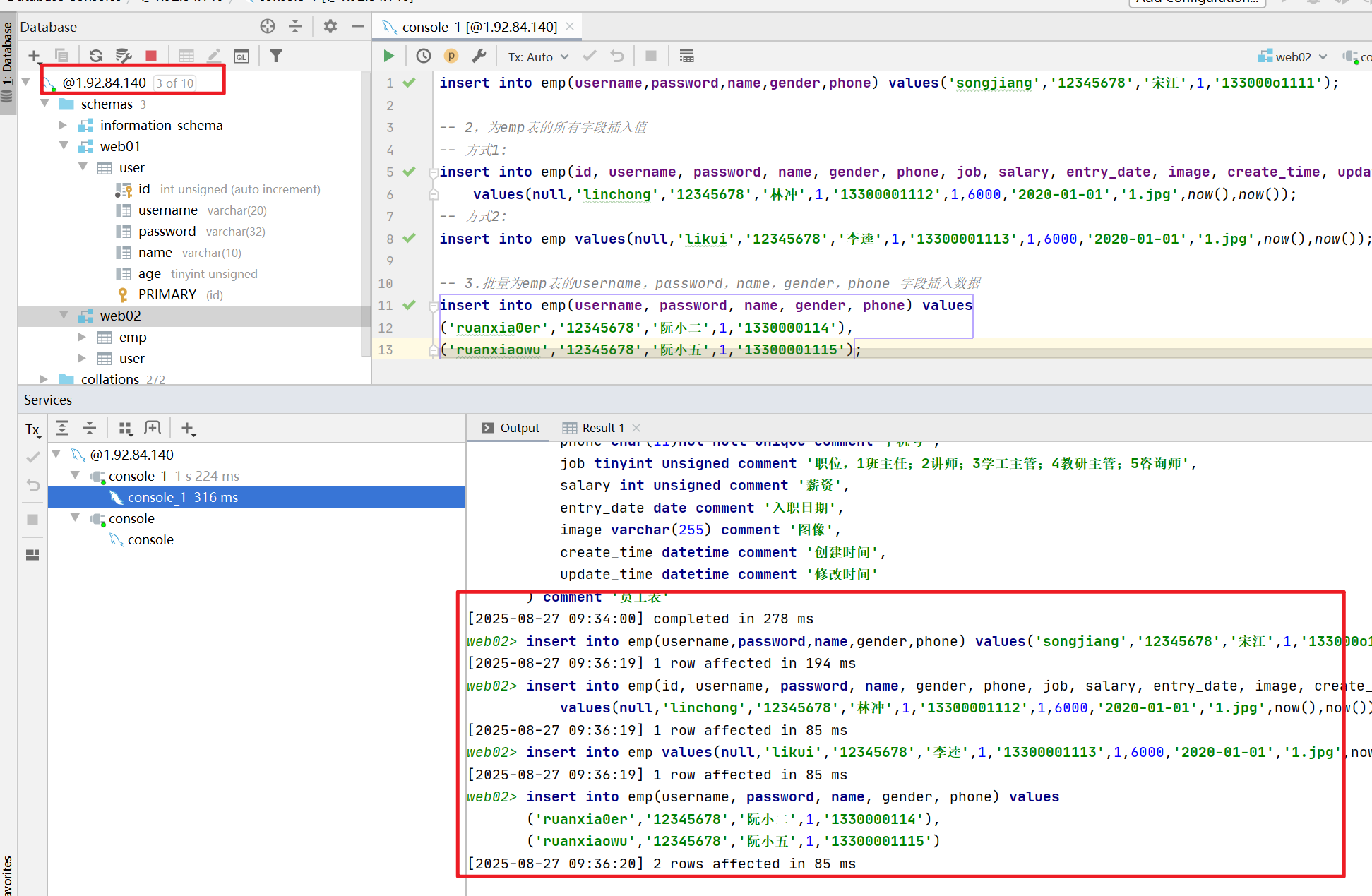Open the query history clock icon

click(424, 56)
